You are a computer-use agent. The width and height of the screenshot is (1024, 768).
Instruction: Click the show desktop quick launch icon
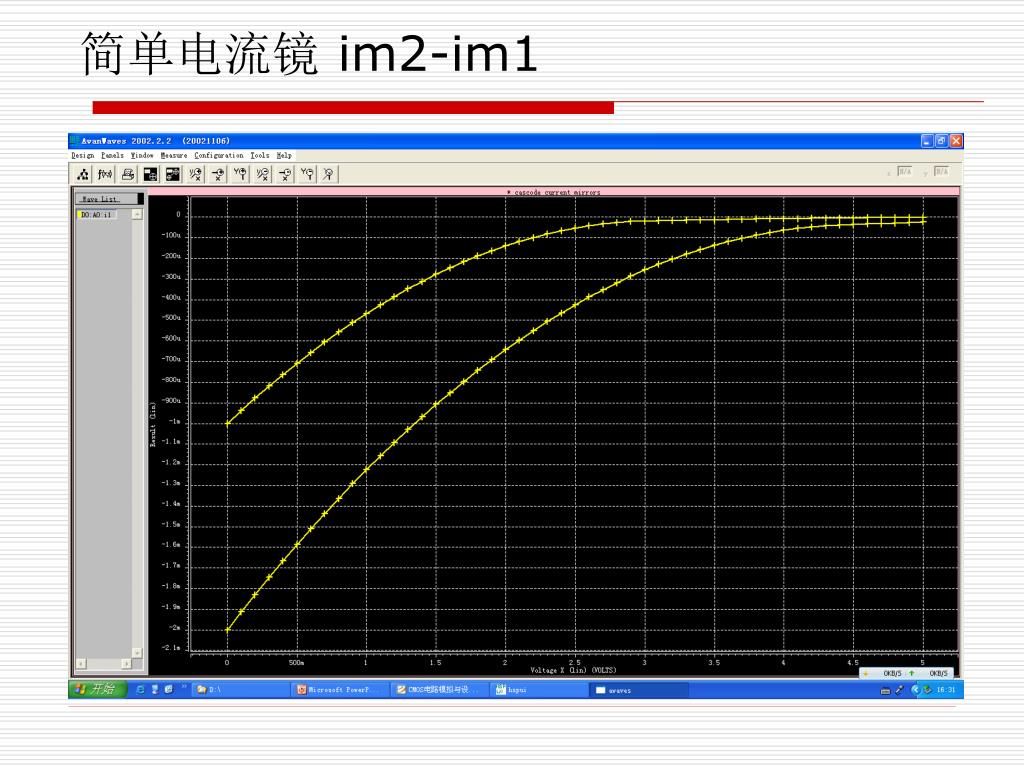click(x=168, y=690)
